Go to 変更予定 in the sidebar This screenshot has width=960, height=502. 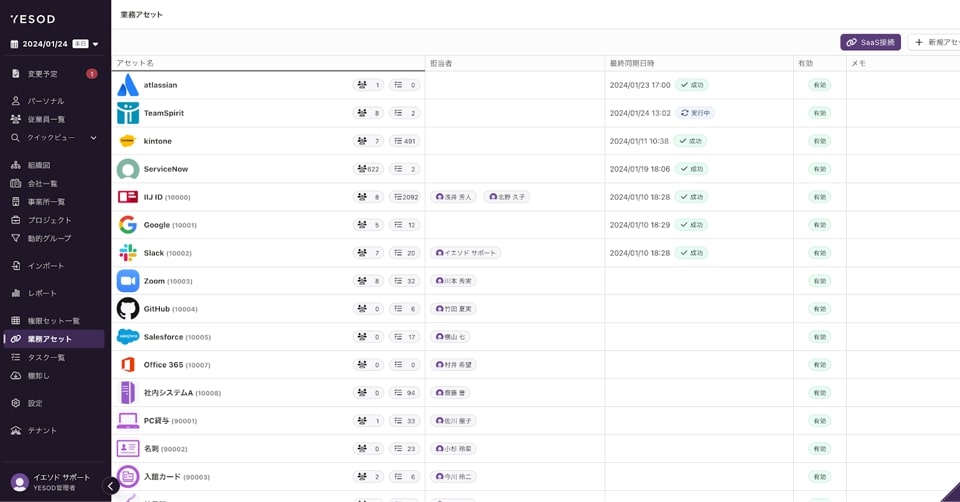pyautogui.click(x=43, y=74)
